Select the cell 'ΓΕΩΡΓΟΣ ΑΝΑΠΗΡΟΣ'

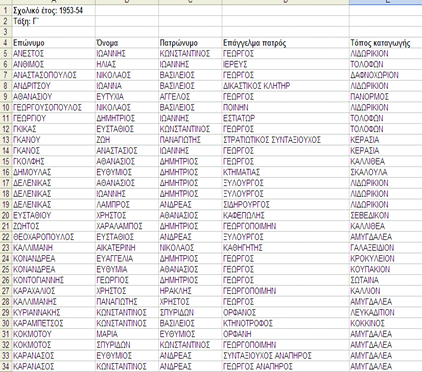[x=285, y=366]
